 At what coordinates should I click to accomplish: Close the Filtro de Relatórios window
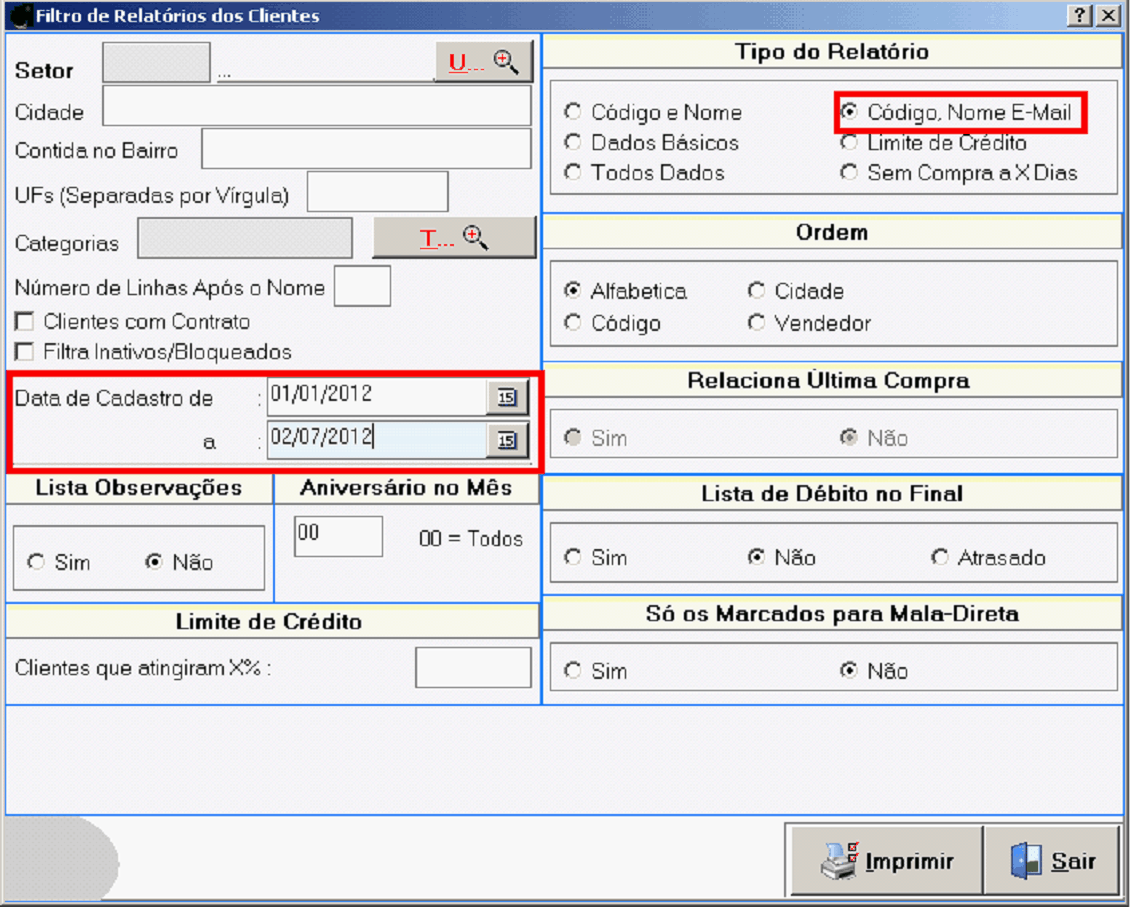point(1107,16)
